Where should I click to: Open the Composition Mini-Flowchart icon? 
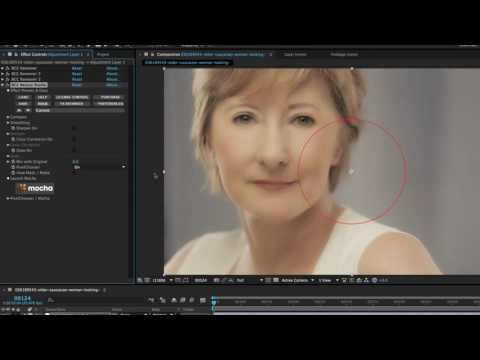coord(151,300)
